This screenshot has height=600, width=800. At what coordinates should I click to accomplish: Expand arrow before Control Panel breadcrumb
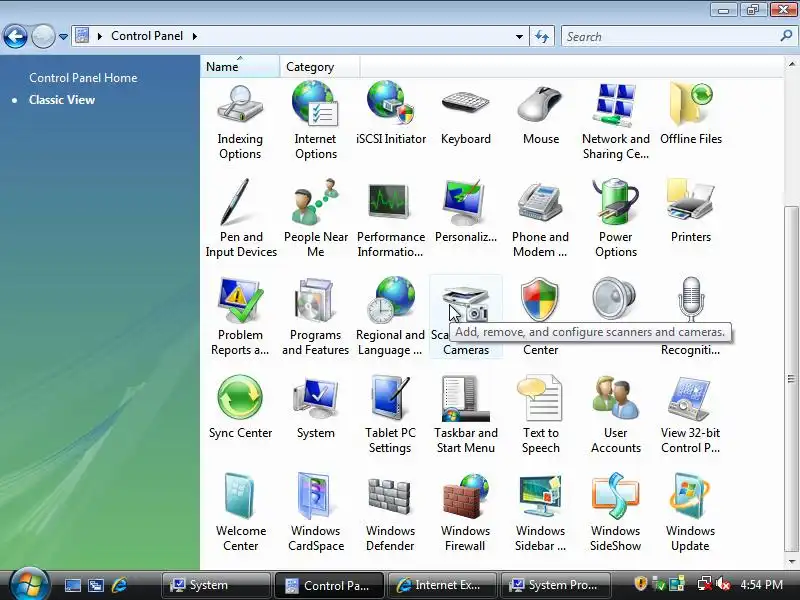tap(99, 36)
